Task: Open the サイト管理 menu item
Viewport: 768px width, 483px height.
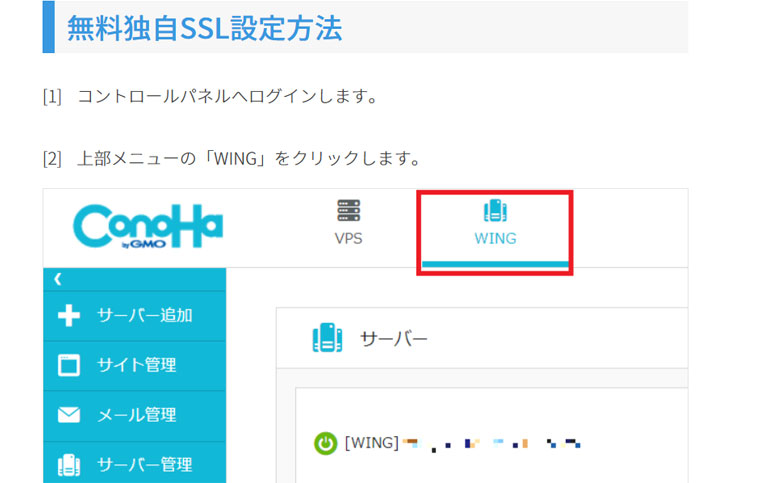Action: coord(135,366)
